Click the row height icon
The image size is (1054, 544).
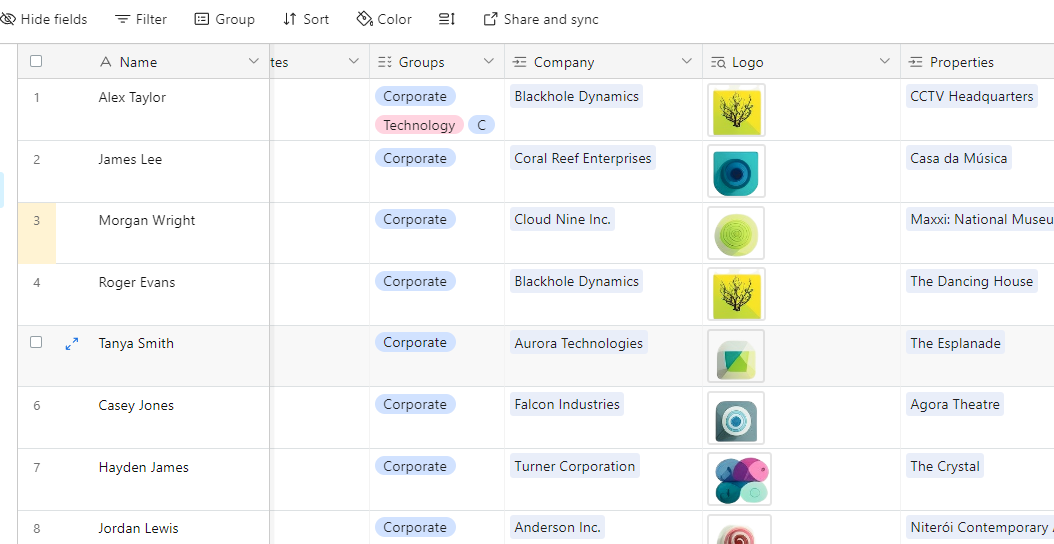[447, 20]
